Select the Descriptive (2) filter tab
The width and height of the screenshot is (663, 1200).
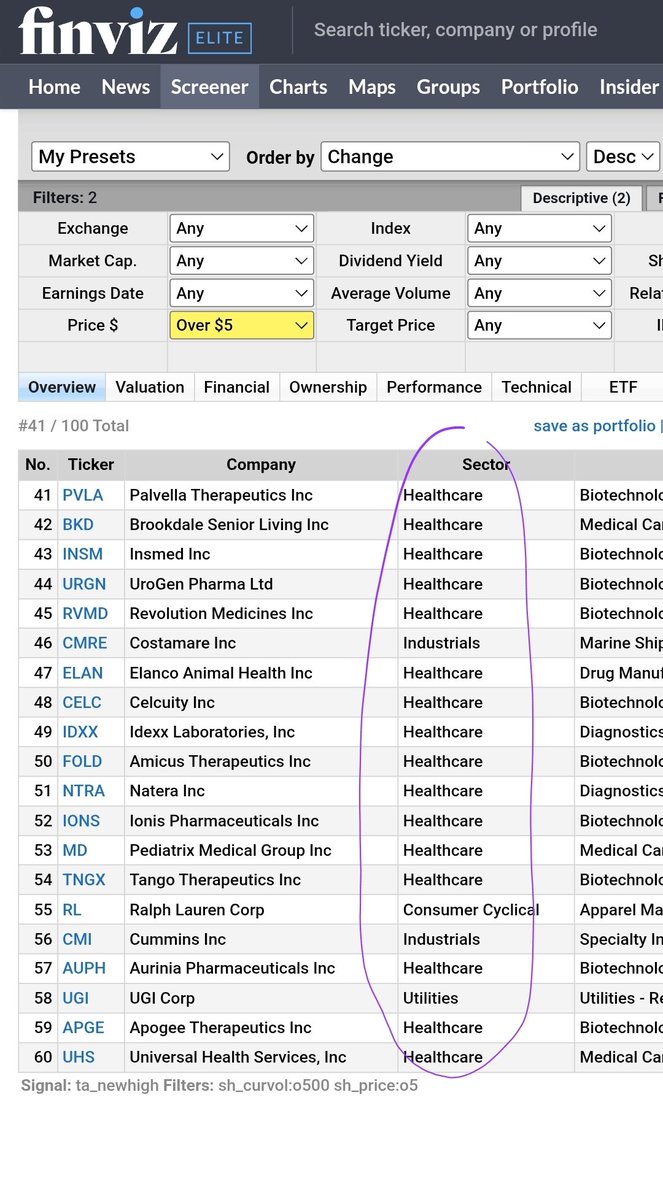(x=581, y=198)
